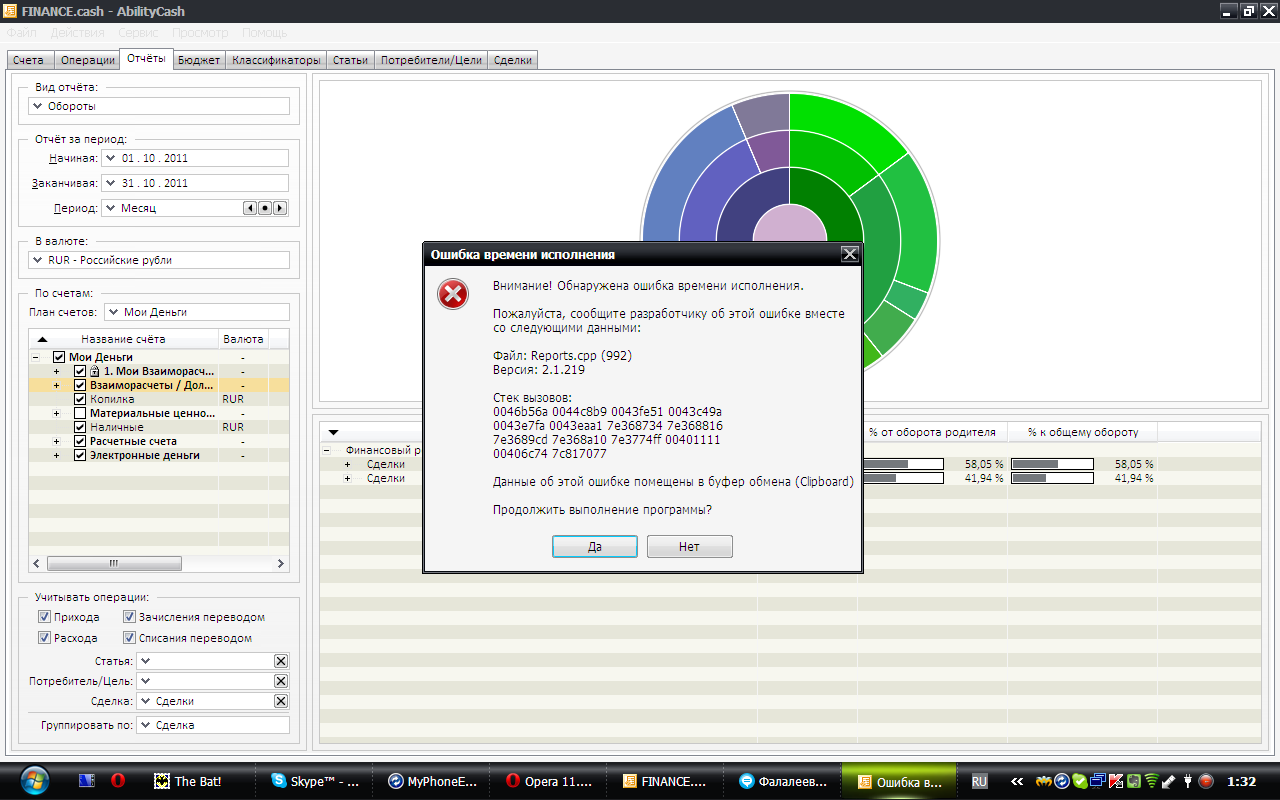This screenshot has width=1280, height=800.
Task: Switch to the Классификаторы tab
Action: click(x=276, y=60)
